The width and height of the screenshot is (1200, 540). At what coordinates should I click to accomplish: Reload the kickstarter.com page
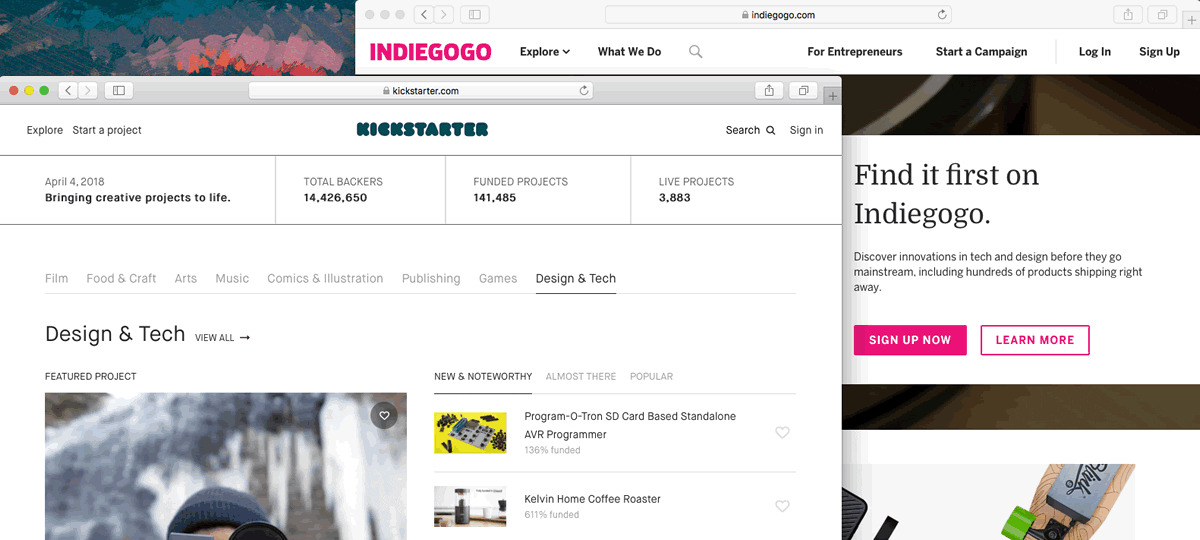coord(584,91)
